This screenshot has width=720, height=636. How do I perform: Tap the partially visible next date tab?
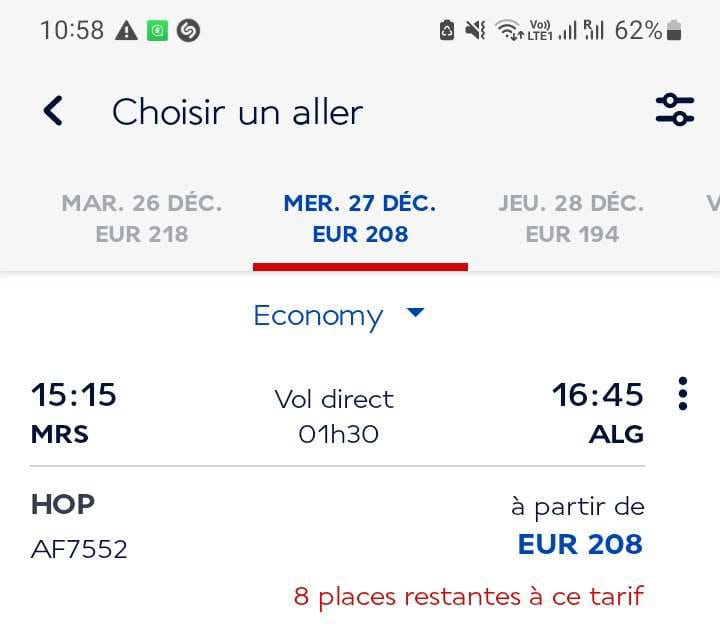[711, 218]
